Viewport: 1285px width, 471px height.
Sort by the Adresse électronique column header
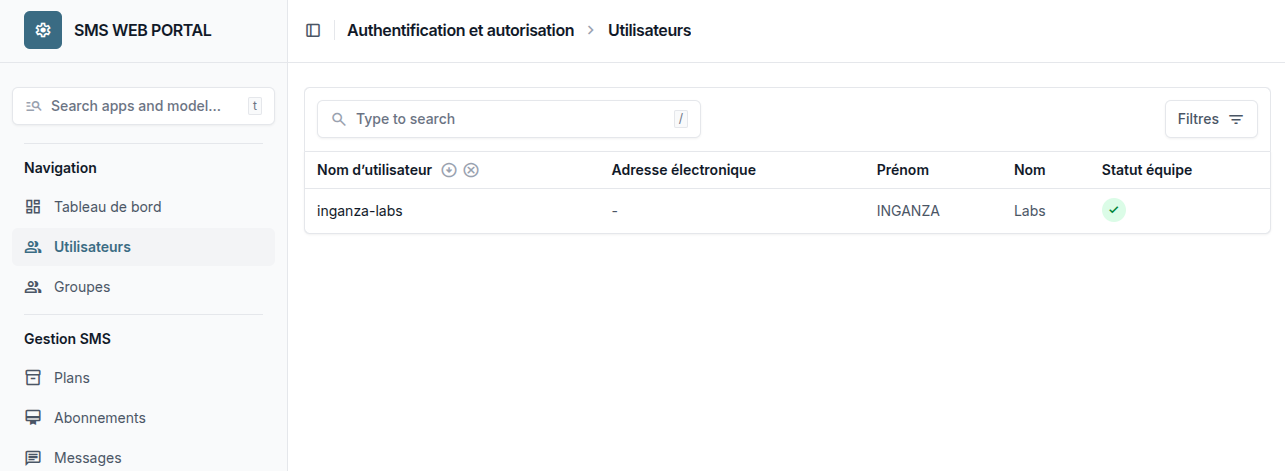[x=684, y=170]
